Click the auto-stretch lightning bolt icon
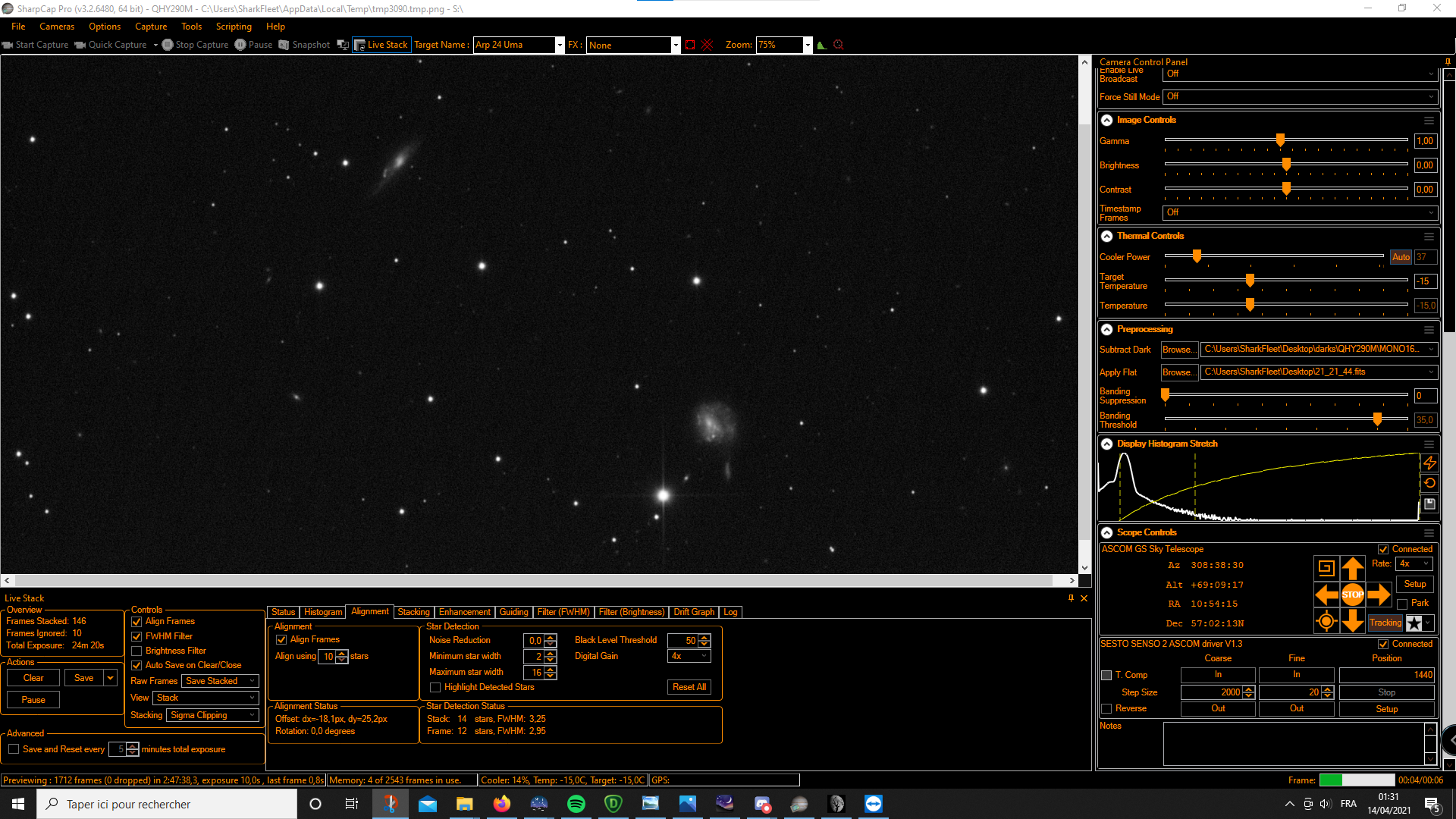This screenshot has height=819, width=1456. pos(1429,463)
